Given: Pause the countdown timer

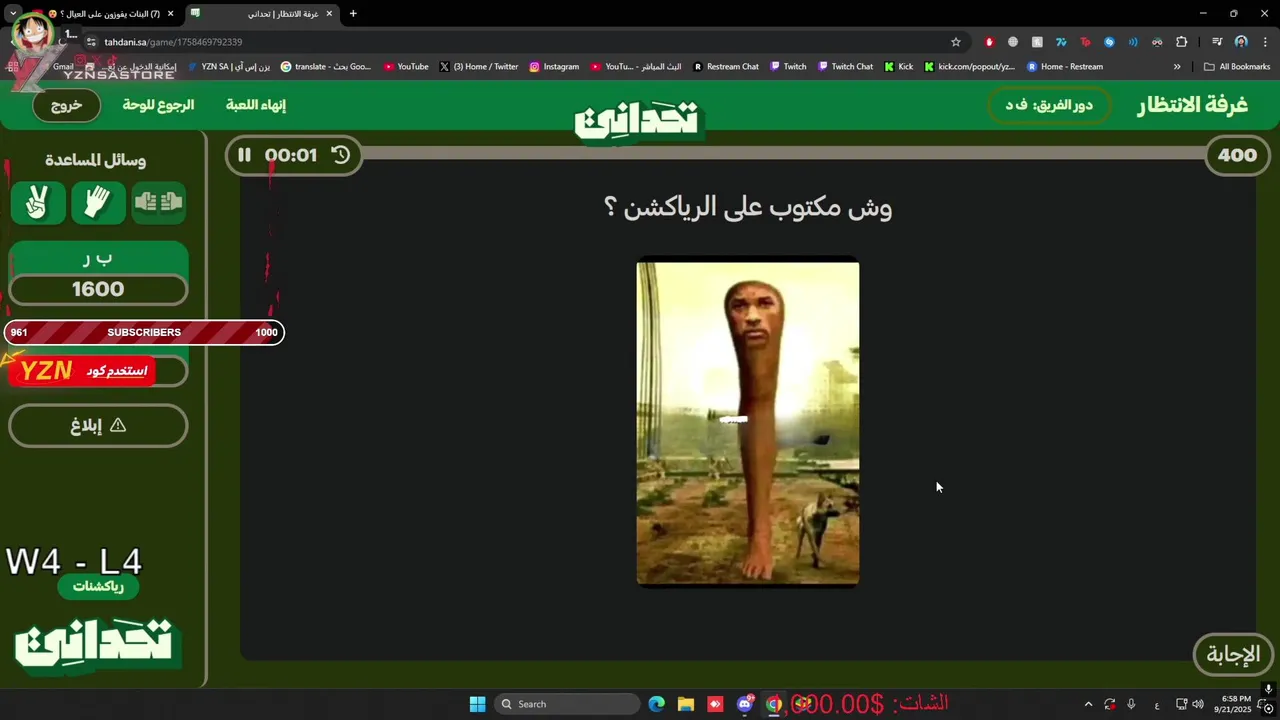Looking at the screenshot, I should [244, 155].
